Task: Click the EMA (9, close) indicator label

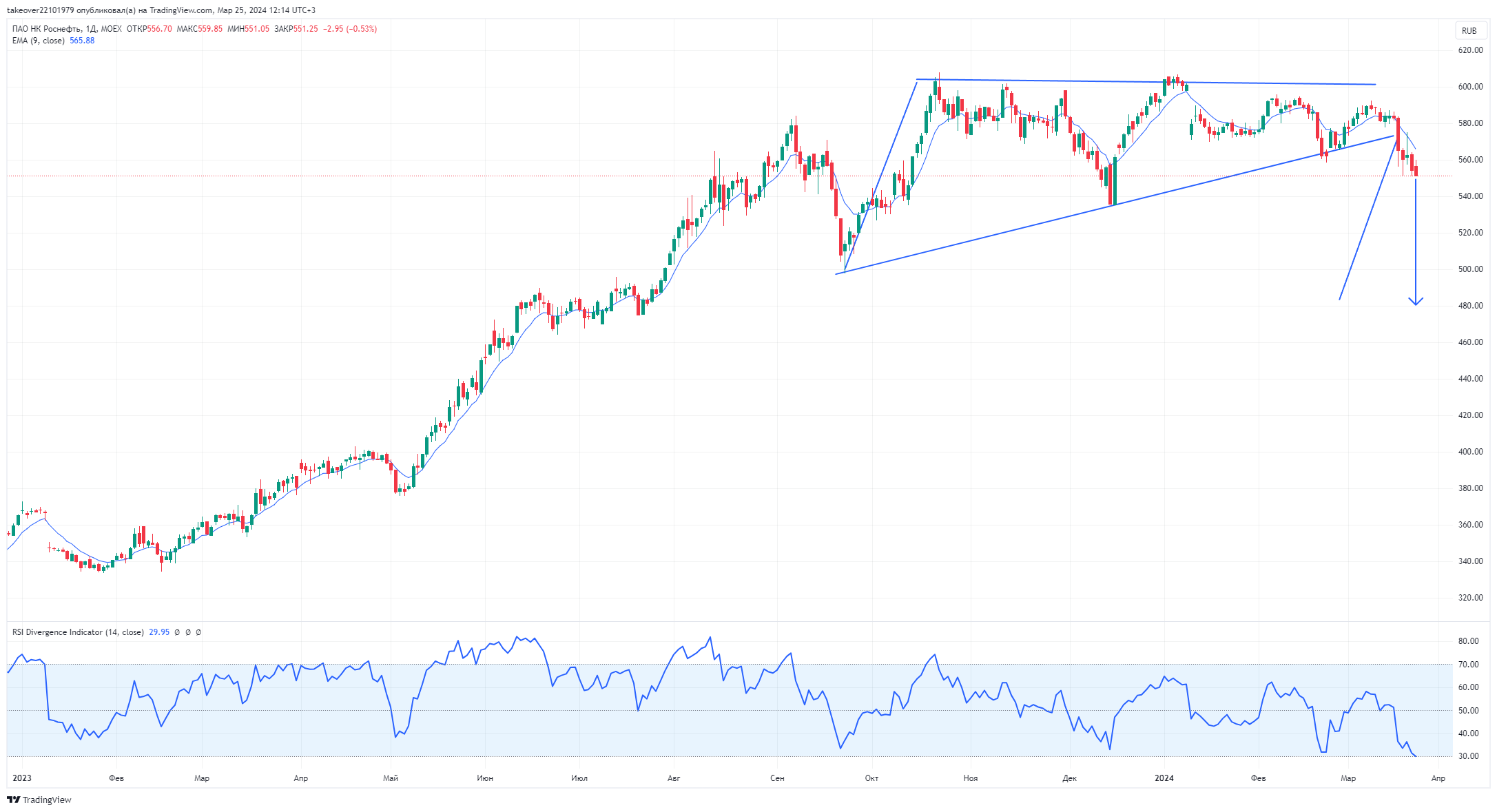Action: click(39, 41)
